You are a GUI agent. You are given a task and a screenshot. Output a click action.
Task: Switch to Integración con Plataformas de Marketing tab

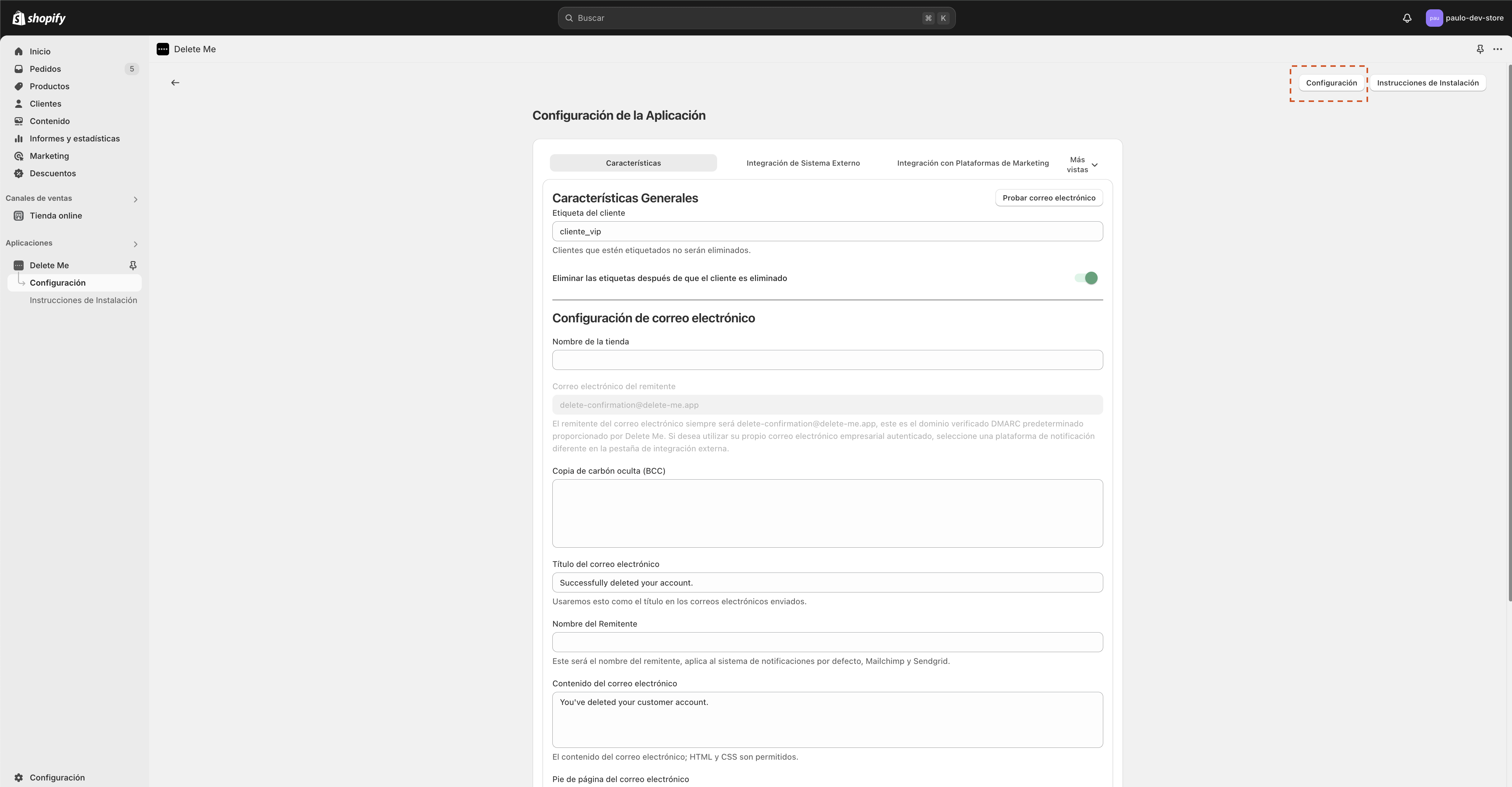coord(973,163)
